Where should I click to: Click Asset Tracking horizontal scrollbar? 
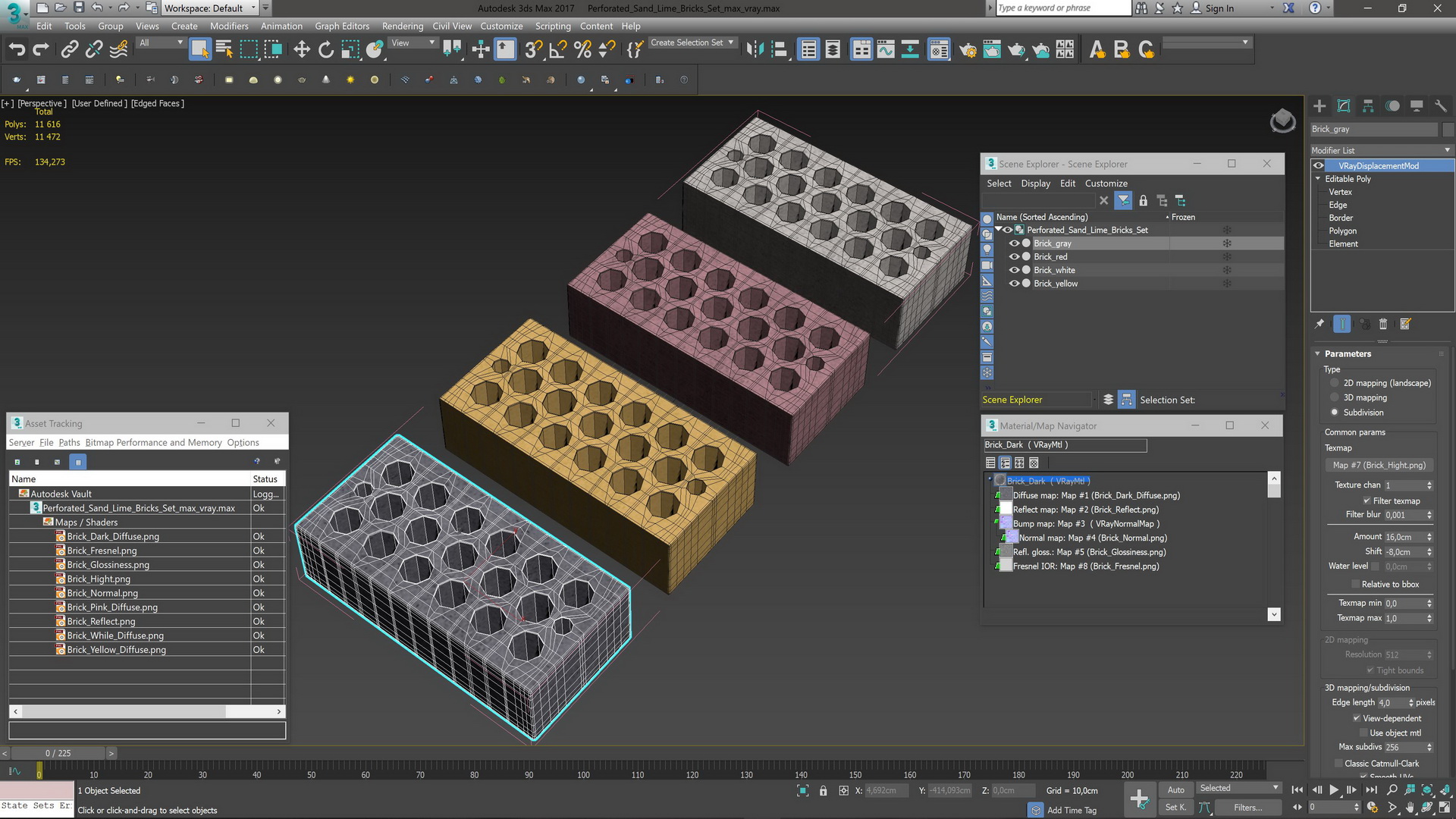147,711
